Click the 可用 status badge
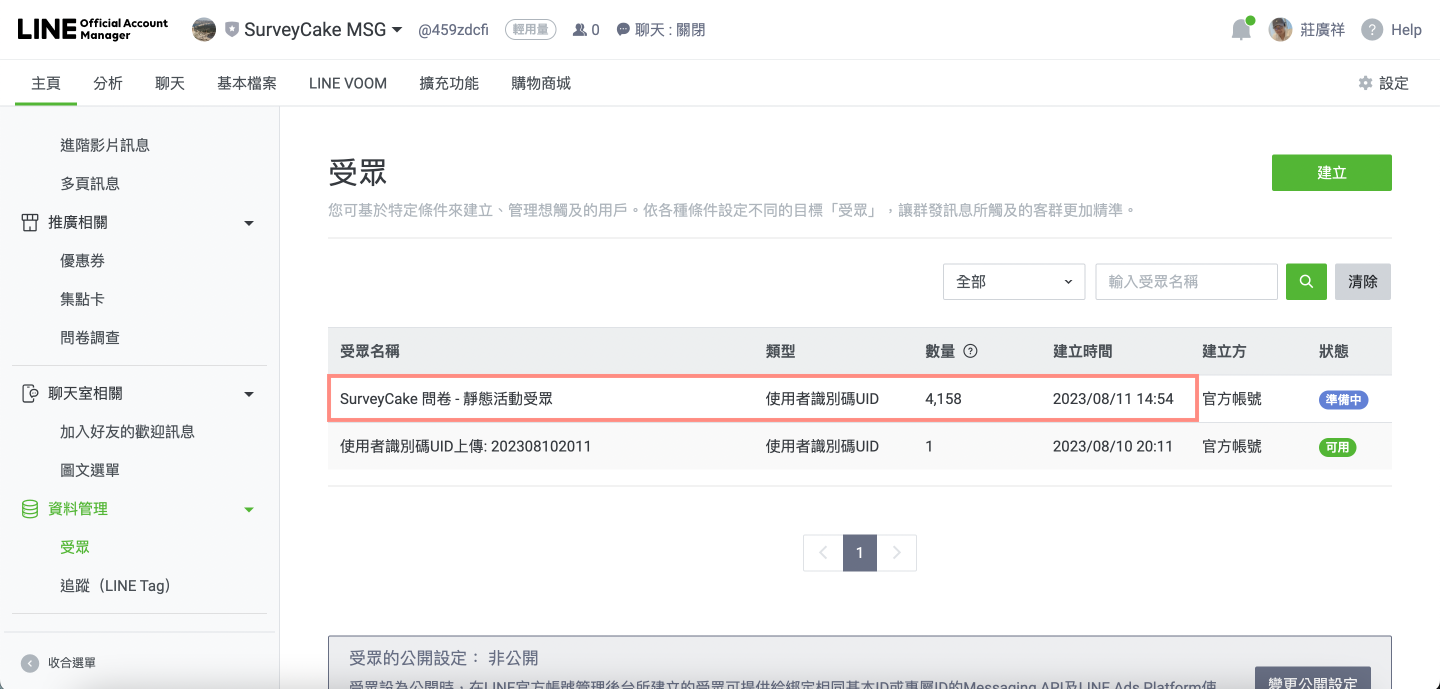 (1337, 447)
